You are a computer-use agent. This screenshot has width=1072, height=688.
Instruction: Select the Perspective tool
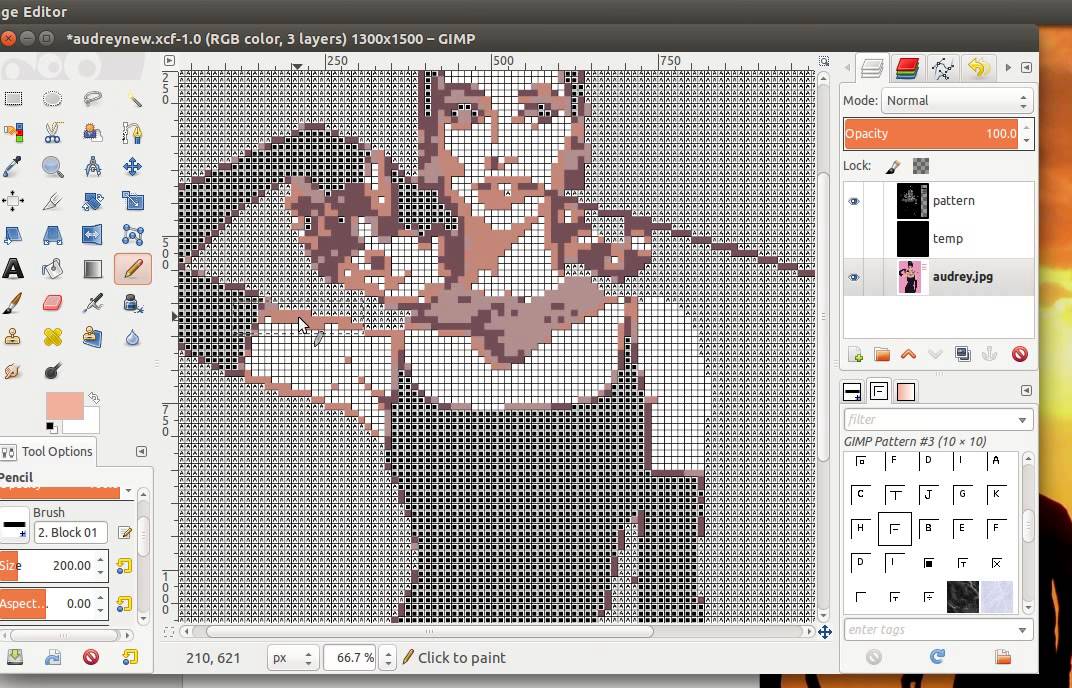[53, 235]
